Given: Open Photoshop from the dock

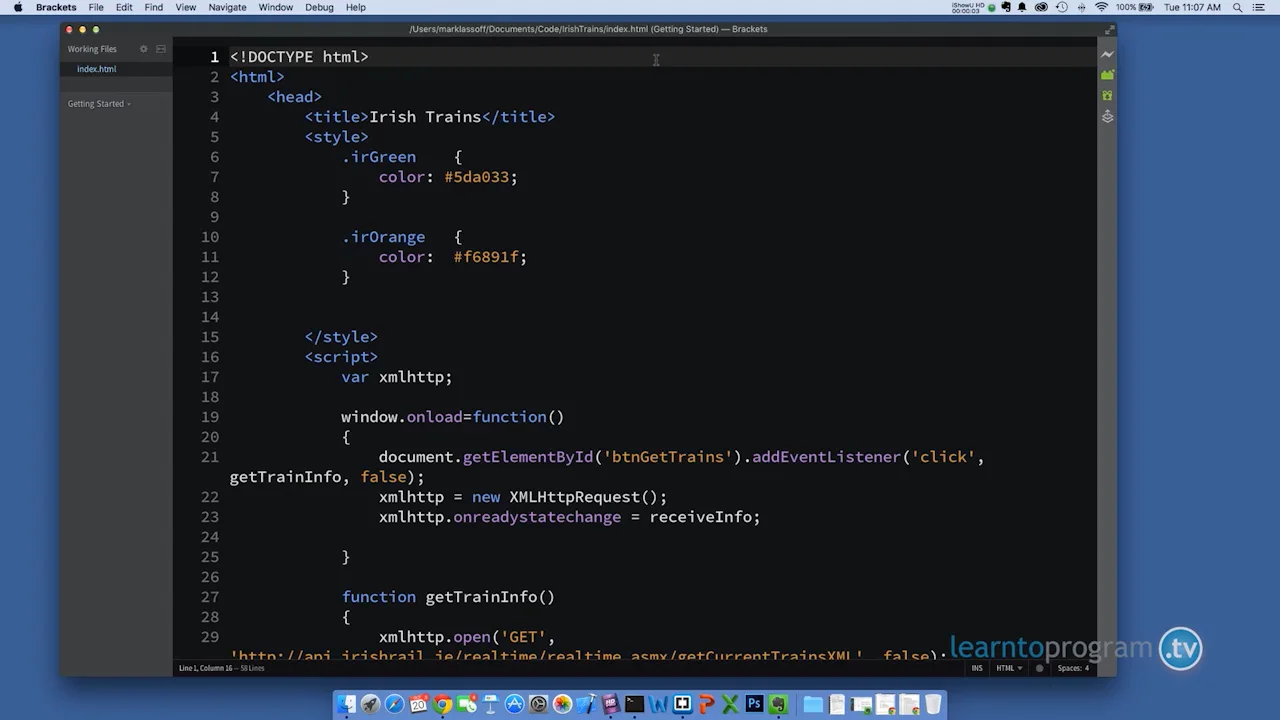Looking at the screenshot, I should pyautogui.click(x=754, y=704).
